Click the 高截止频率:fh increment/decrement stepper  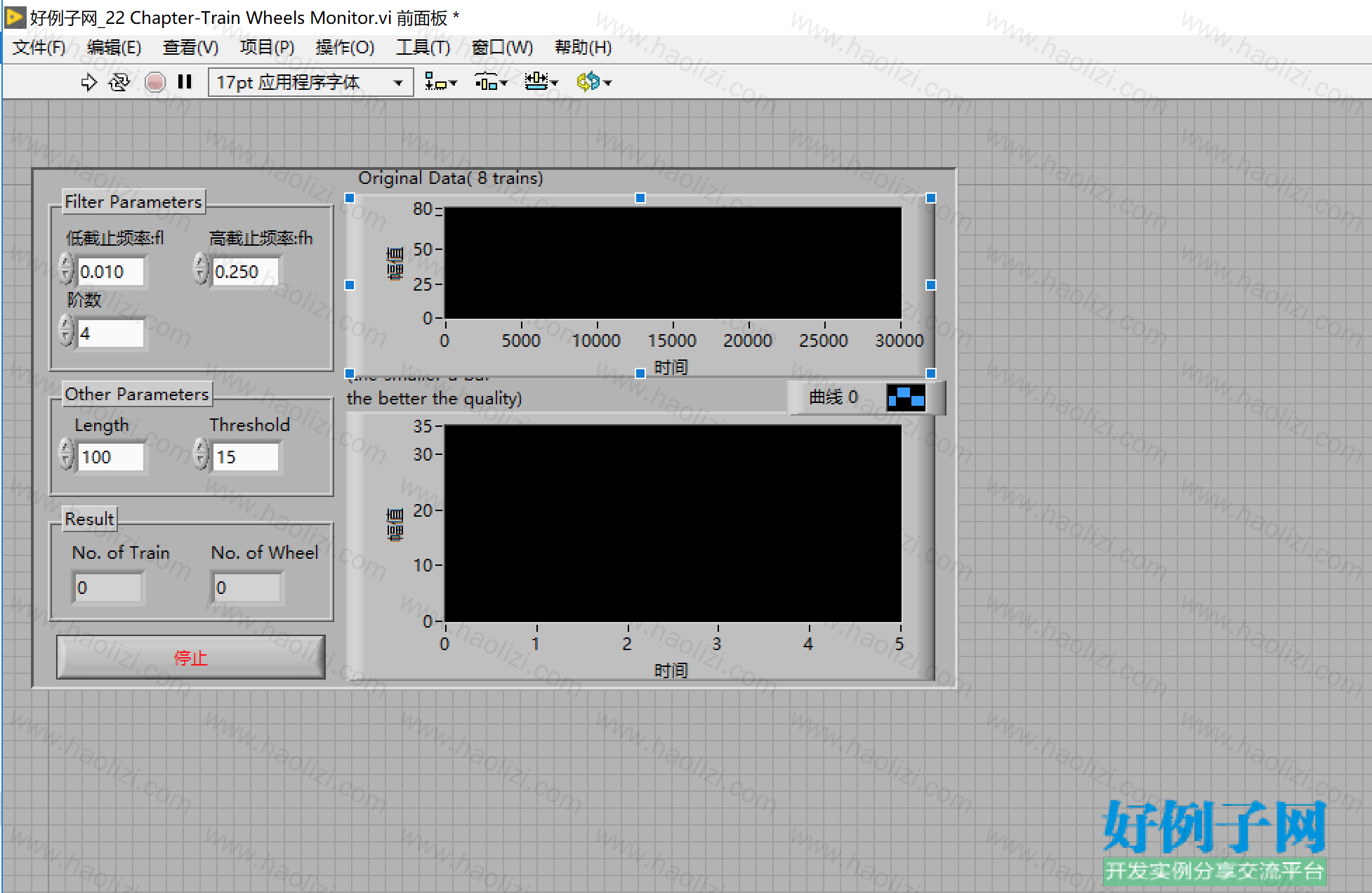[x=201, y=269]
